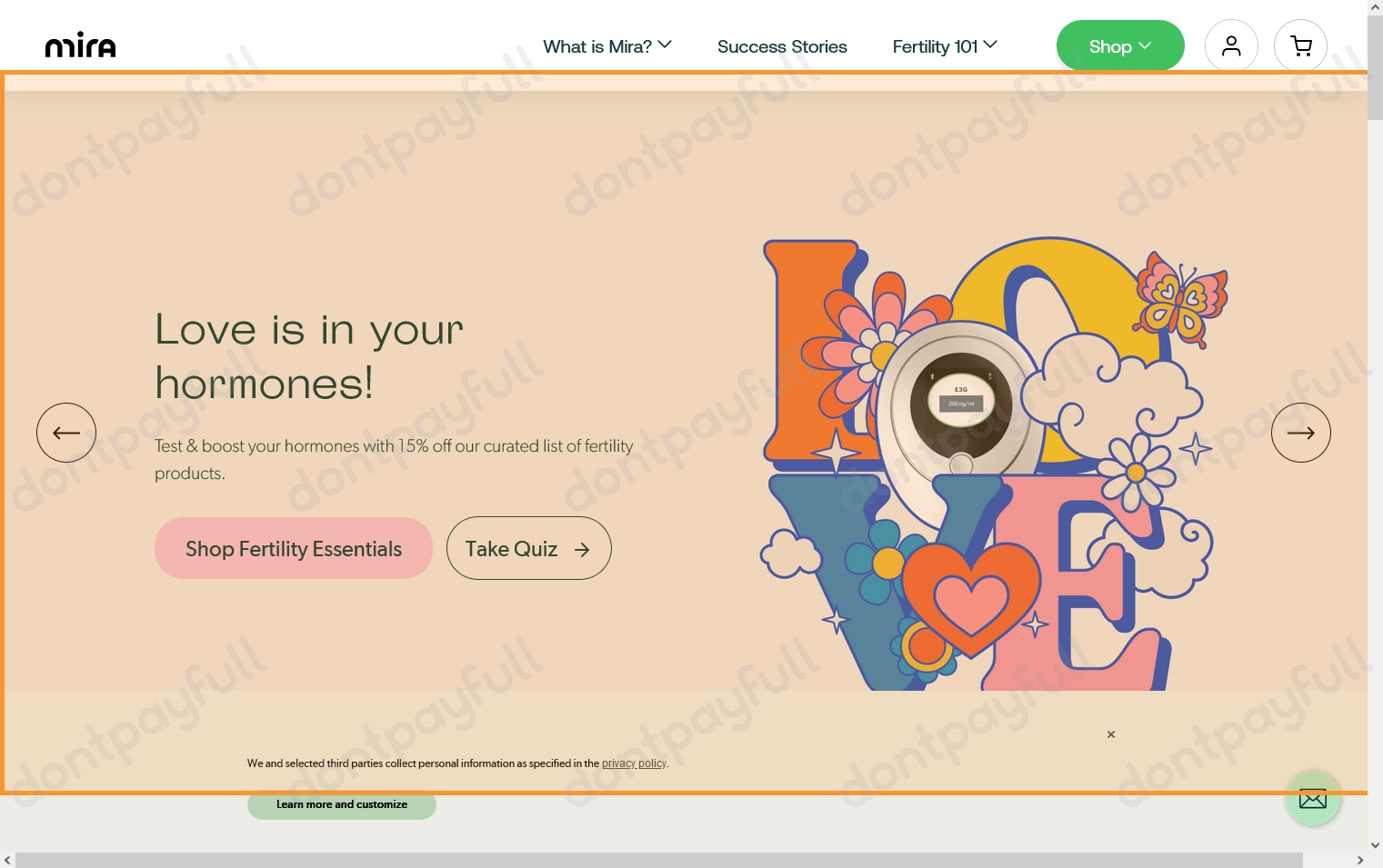Click Learn more and customize

[342, 804]
